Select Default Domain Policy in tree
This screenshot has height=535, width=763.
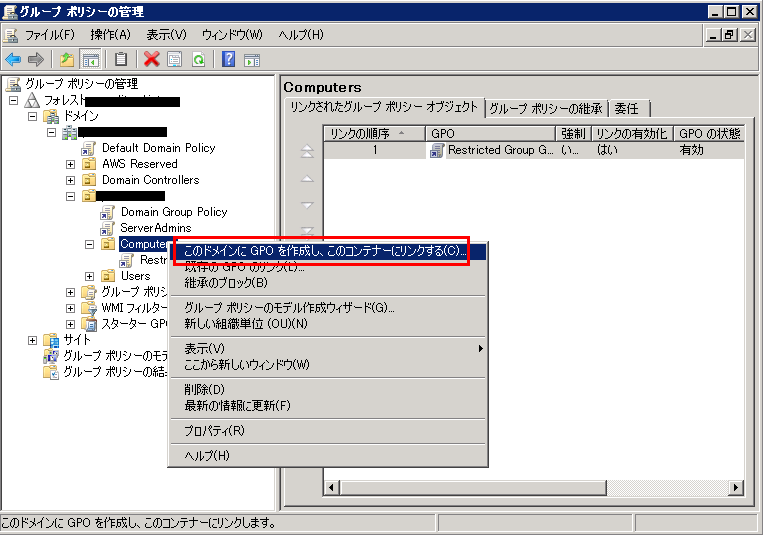click(158, 148)
